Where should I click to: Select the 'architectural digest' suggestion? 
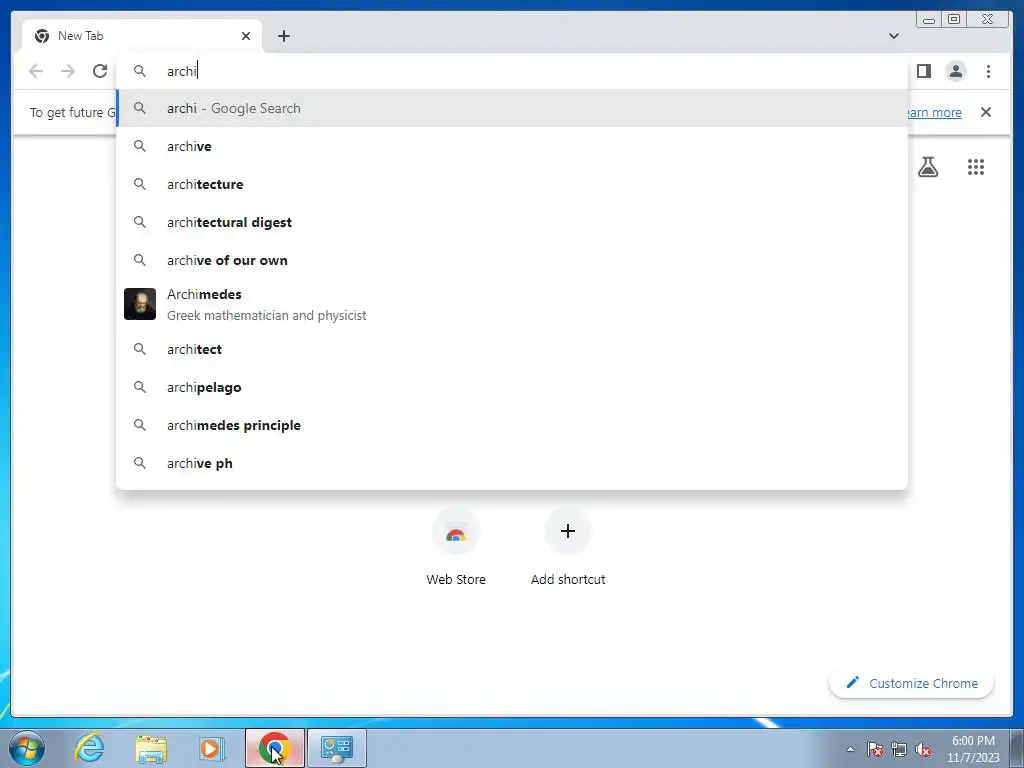(512, 222)
